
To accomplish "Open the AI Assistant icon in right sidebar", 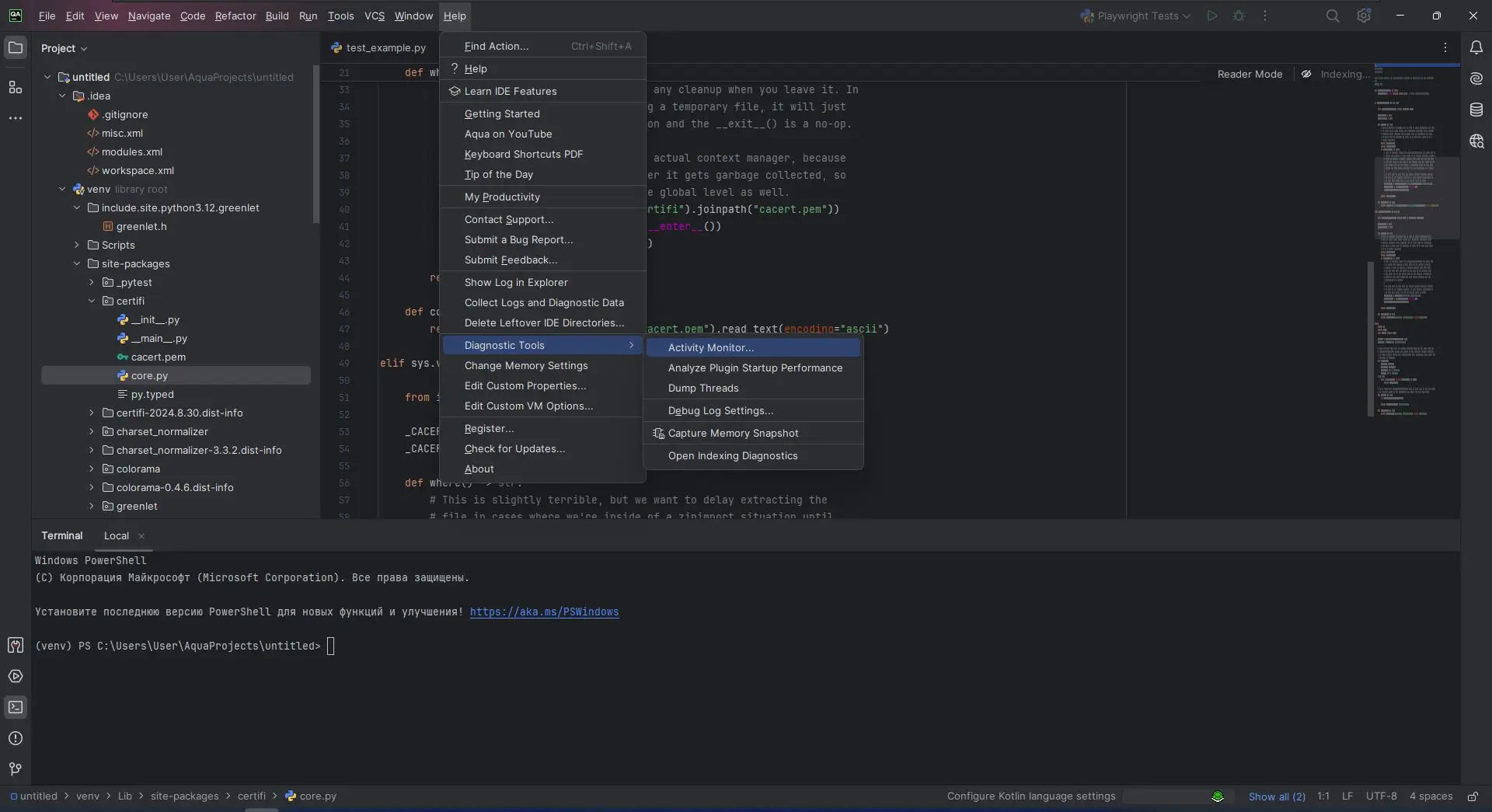I will click(1476, 78).
